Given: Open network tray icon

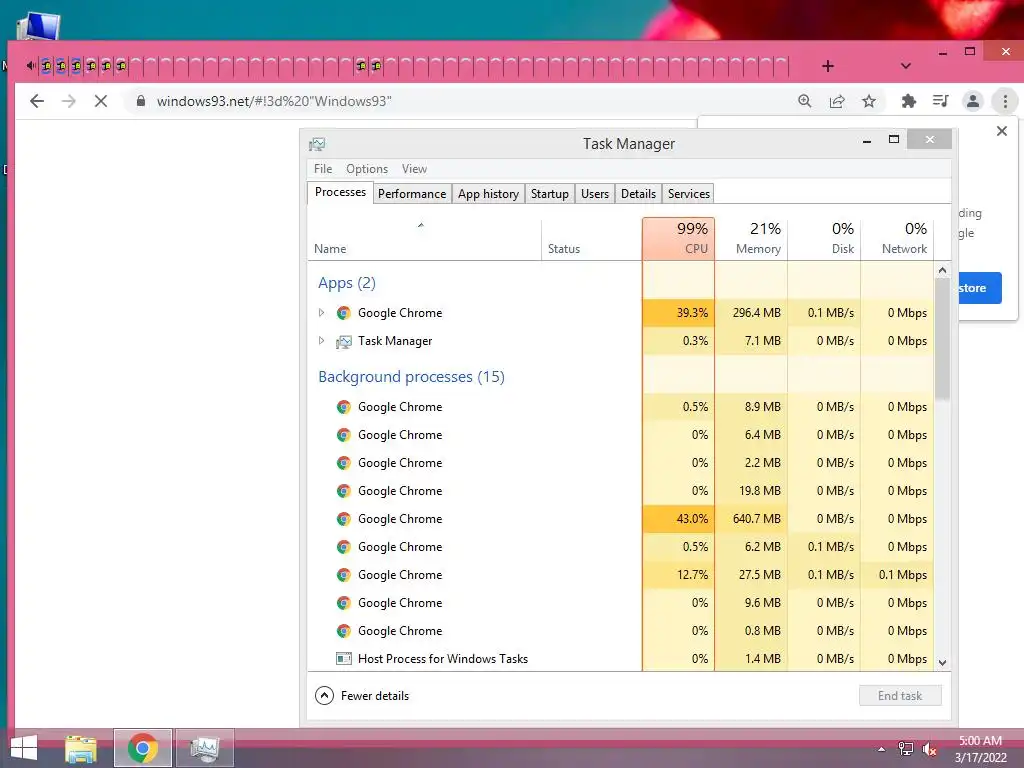Looking at the screenshot, I should [x=906, y=749].
